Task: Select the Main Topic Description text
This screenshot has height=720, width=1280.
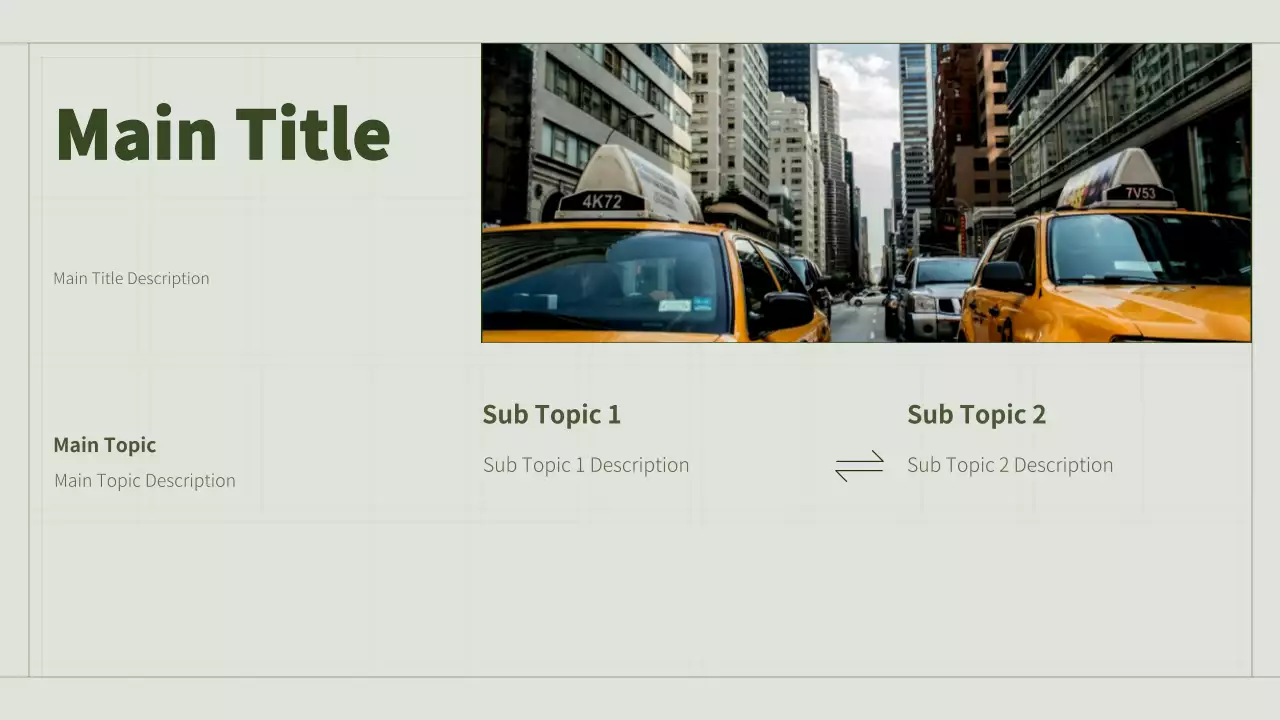Action: 145,481
